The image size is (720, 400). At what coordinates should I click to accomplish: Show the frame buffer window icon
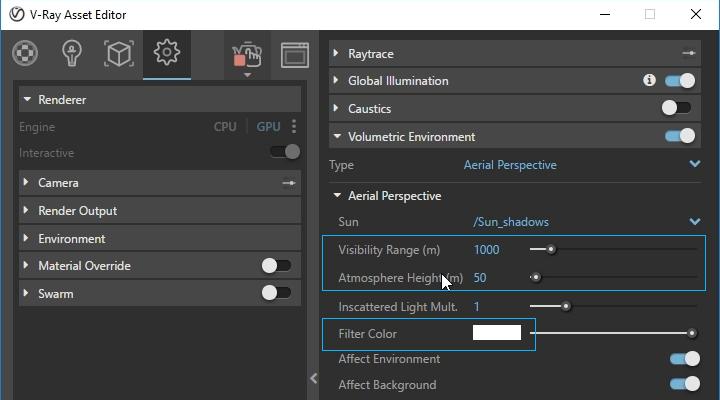(294, 54)
